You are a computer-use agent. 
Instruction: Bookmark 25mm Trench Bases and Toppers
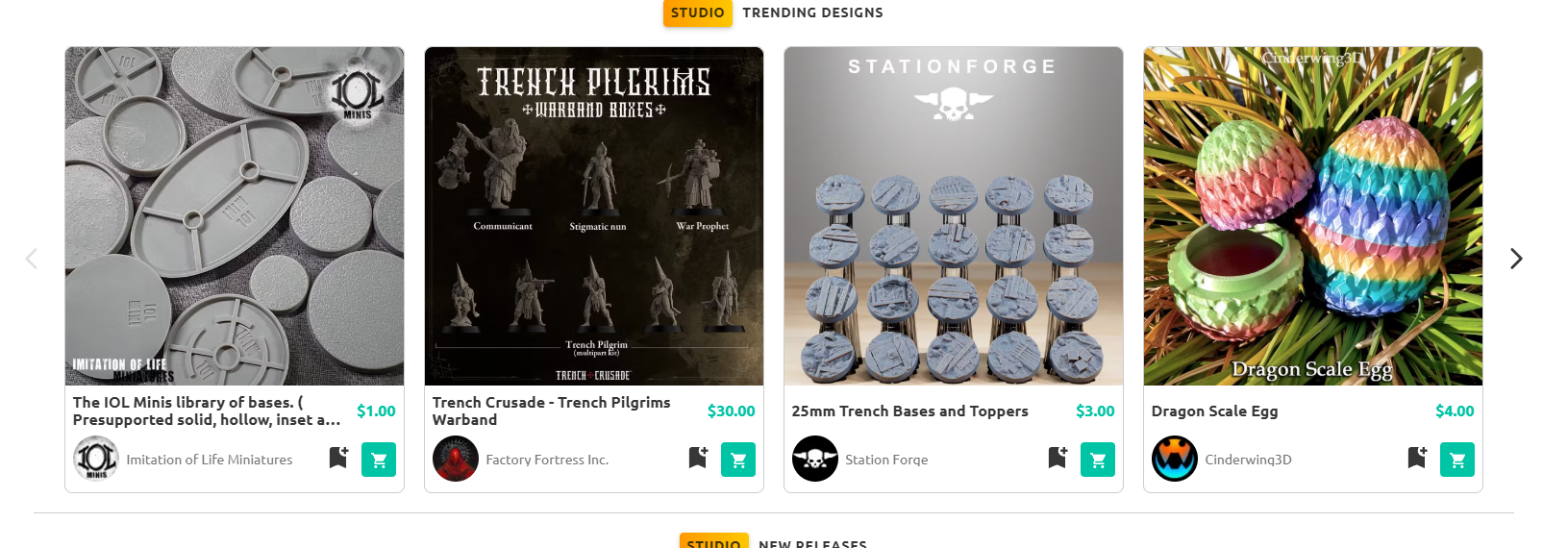click(x=1057, y=458)
